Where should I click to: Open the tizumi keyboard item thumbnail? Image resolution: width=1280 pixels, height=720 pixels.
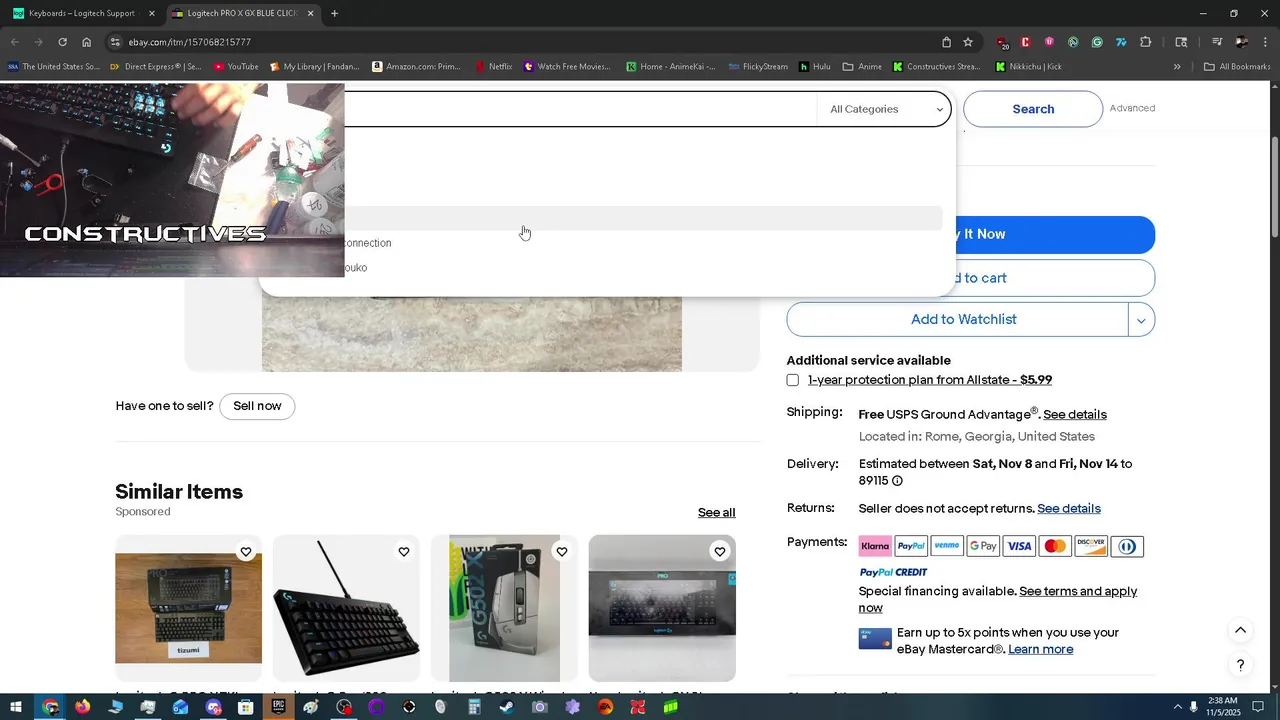pyautogui.click(x=188, y=608)
